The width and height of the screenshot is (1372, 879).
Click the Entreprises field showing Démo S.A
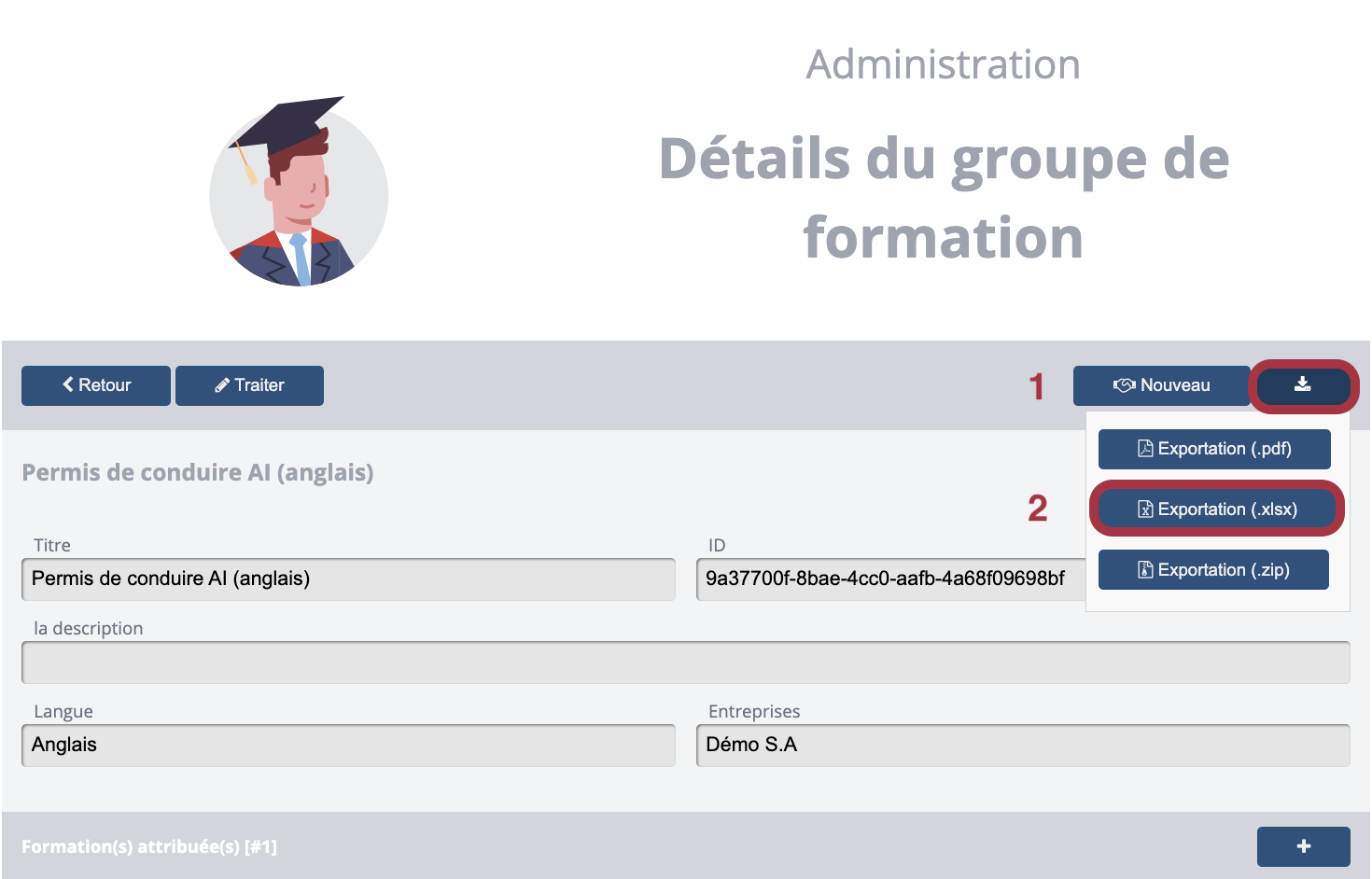tap(1023, 746)
